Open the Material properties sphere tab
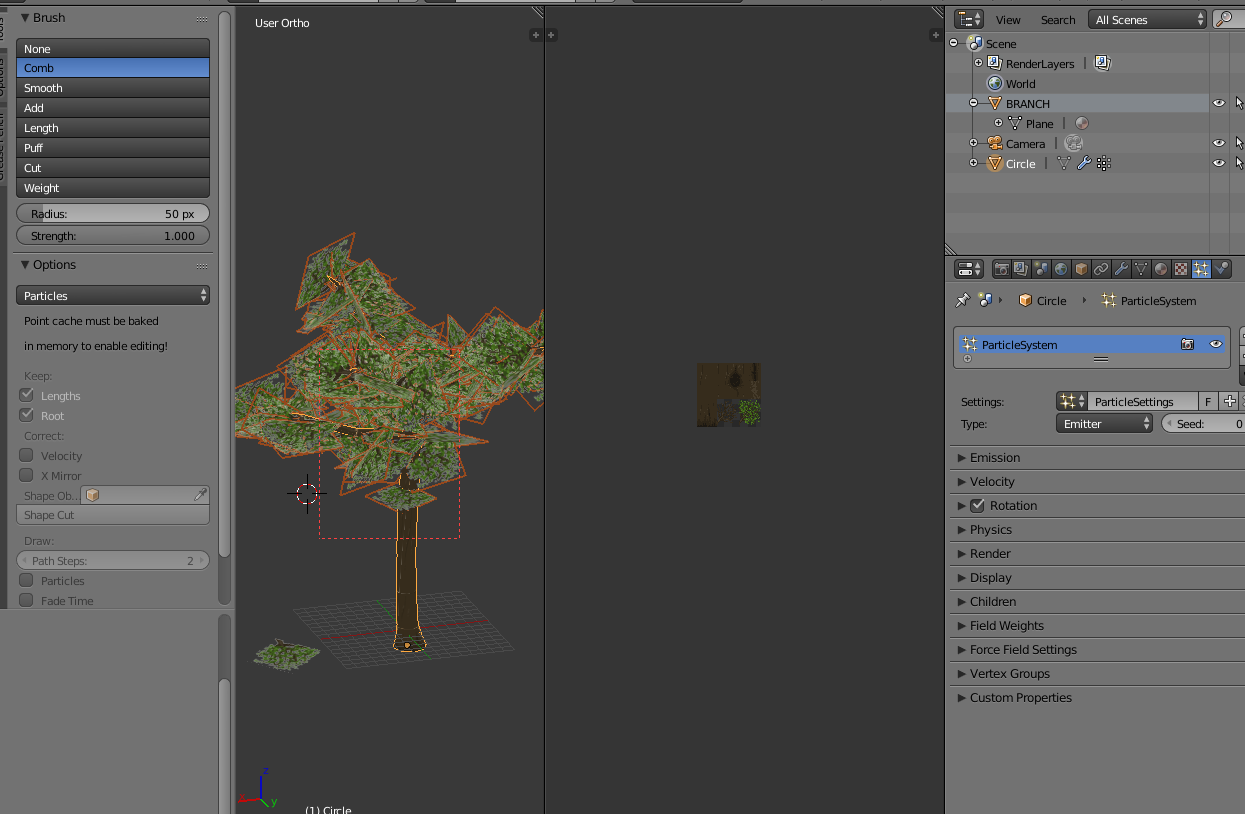Image resolution: width=1245 pixels, height=814 pixels. point(1161,269)
